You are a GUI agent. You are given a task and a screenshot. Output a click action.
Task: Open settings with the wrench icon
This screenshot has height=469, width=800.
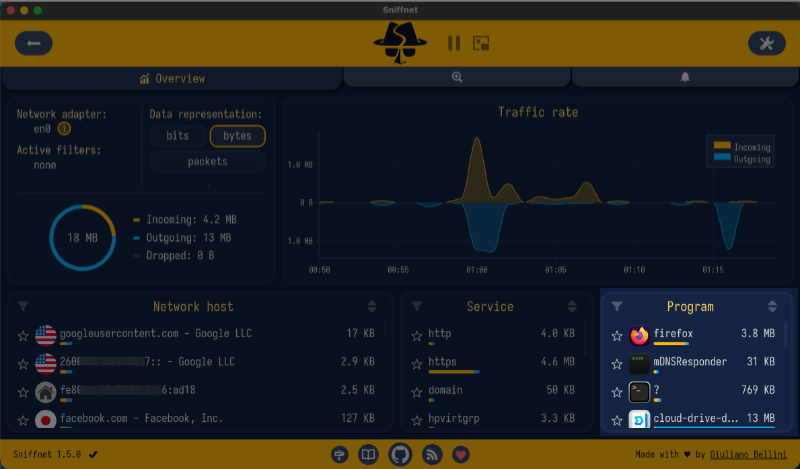(x=766, y=43)
